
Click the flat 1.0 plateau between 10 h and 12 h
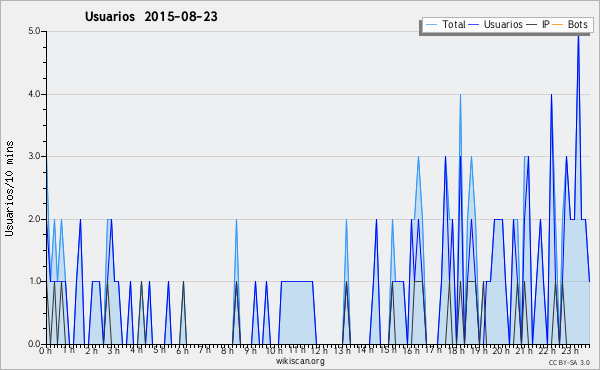[297, 282]
